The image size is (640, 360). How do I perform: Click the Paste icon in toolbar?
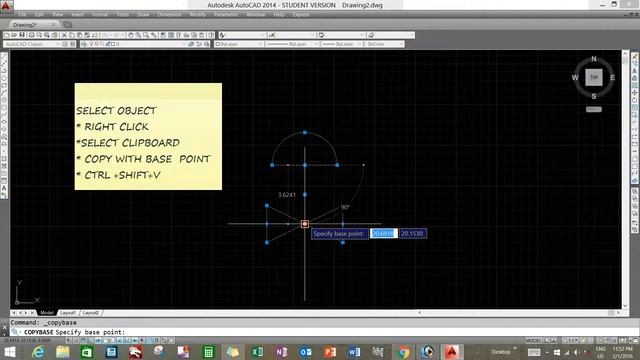point(80,35)
